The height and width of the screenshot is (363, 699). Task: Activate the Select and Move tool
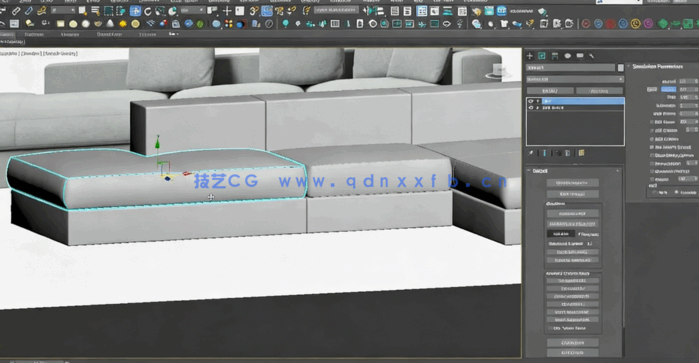(136, 11)
